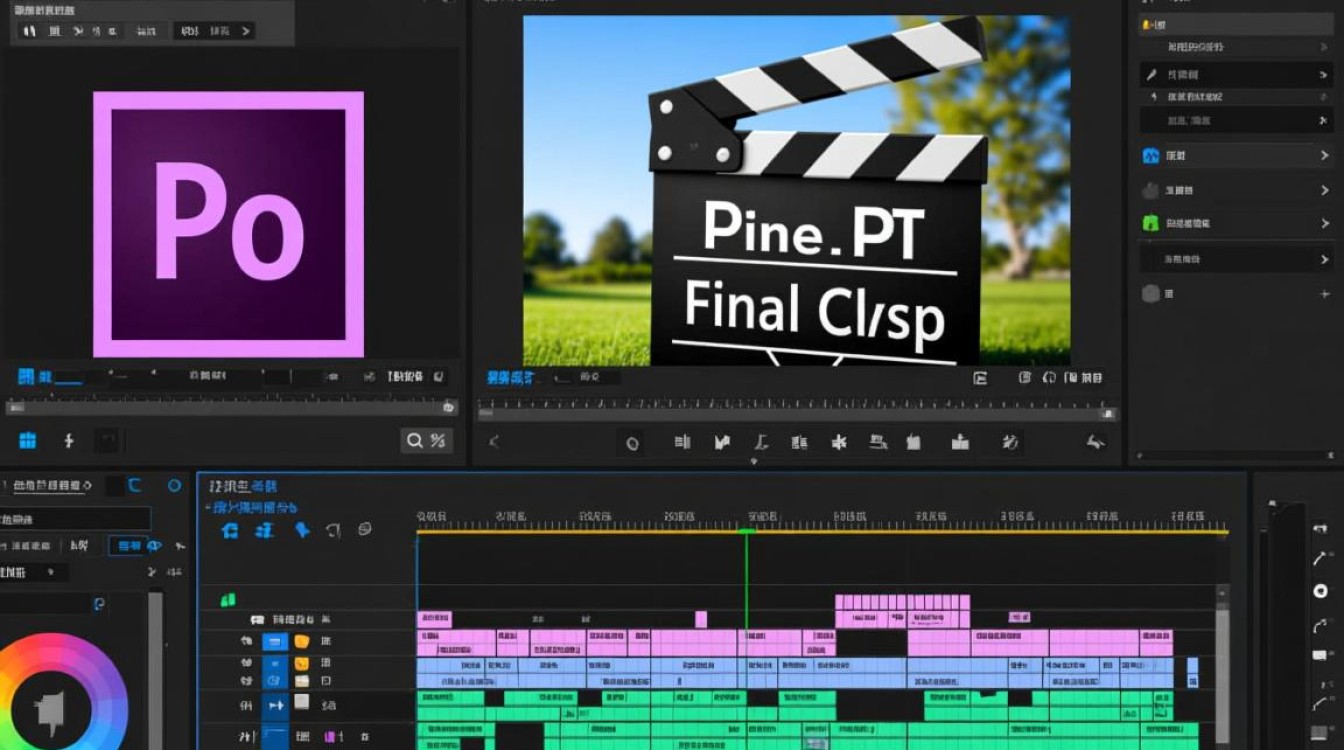Click the green icon in the right panel
The height and width of the screenshot is (750, 1344).
(x=1151, y=223)
